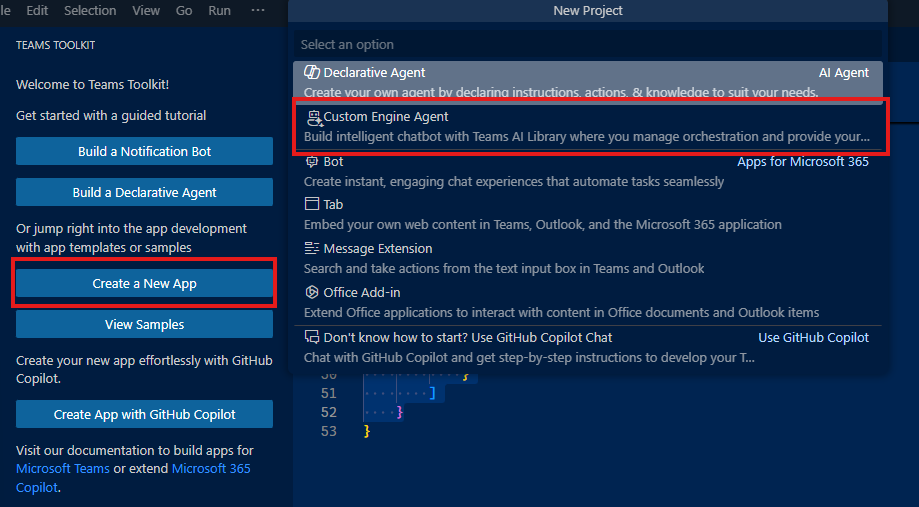919x507 pixels.
Task: Open the Microsoft Teams documentation link
Action: tap(63, 468)
